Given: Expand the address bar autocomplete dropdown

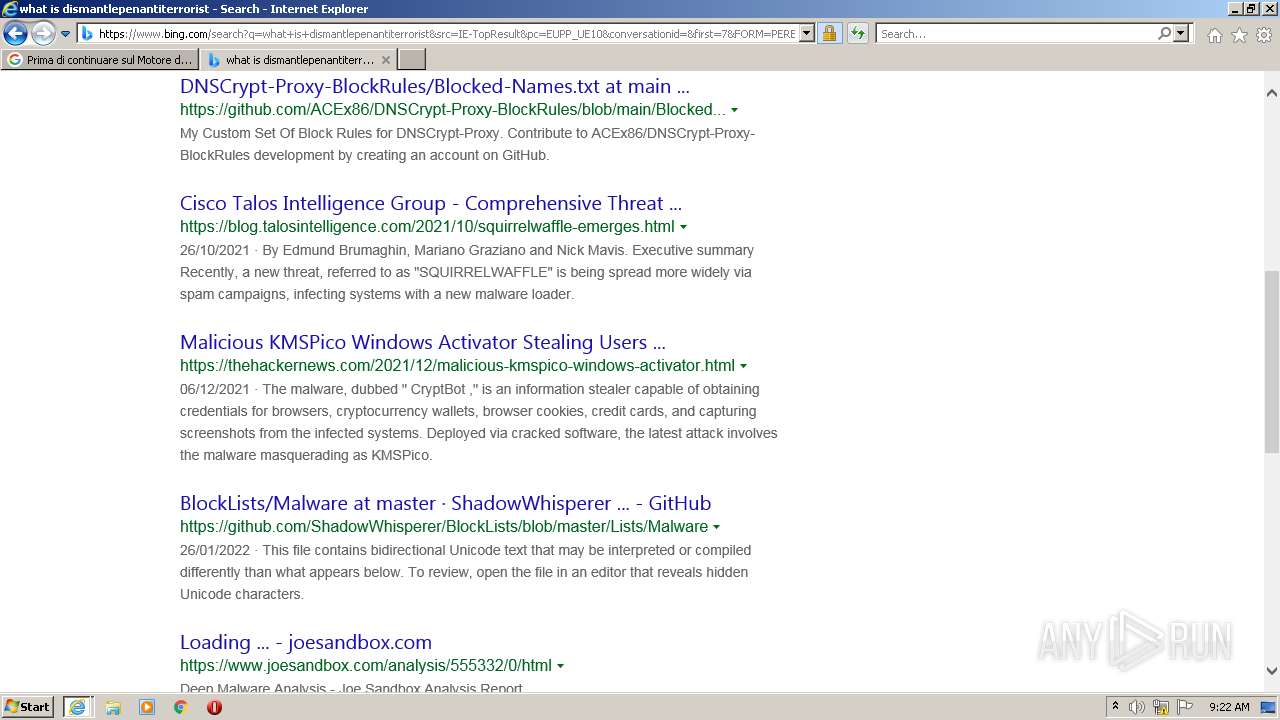Looking at the screenshot, I should pyautogui.click(x=807, y=34).
